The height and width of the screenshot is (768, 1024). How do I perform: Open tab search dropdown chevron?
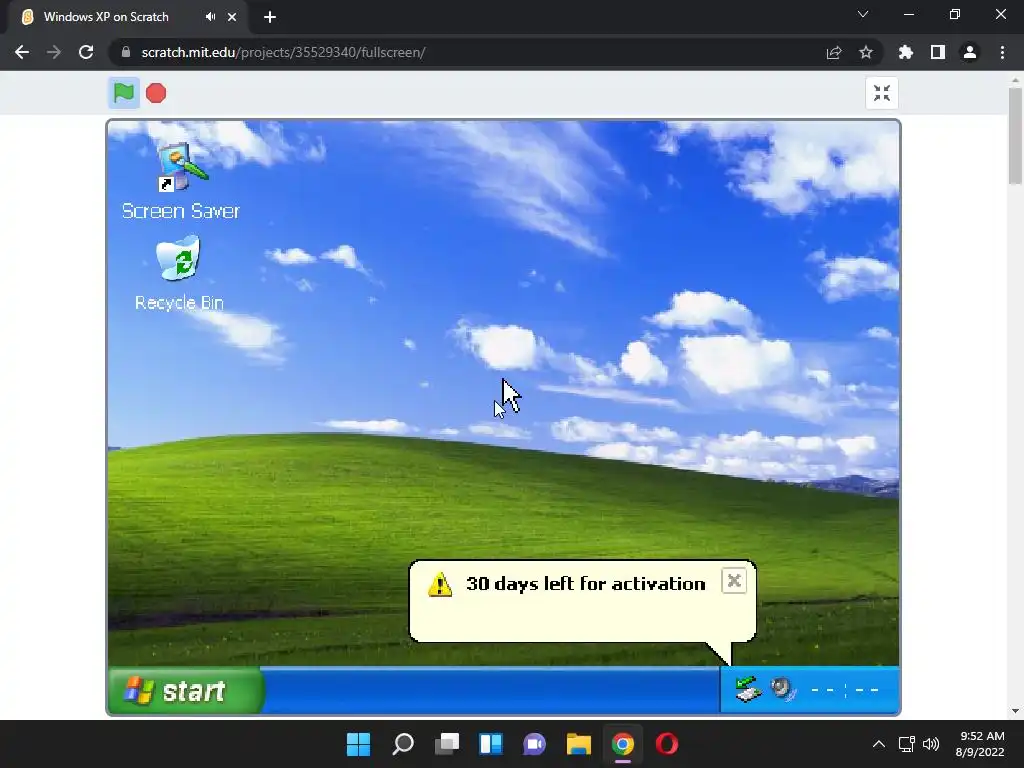tap(863, 14)
